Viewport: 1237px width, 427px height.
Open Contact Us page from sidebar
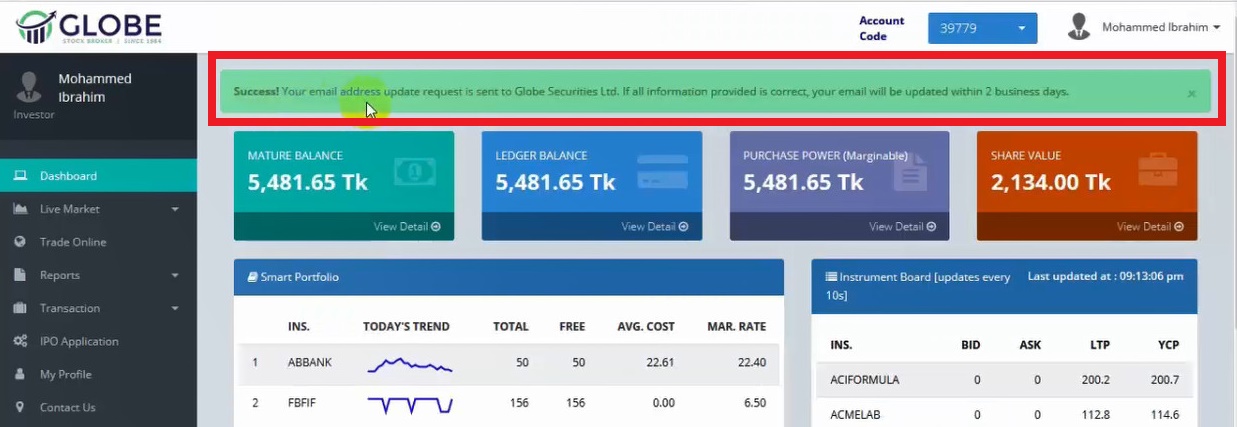pos(68,407)
